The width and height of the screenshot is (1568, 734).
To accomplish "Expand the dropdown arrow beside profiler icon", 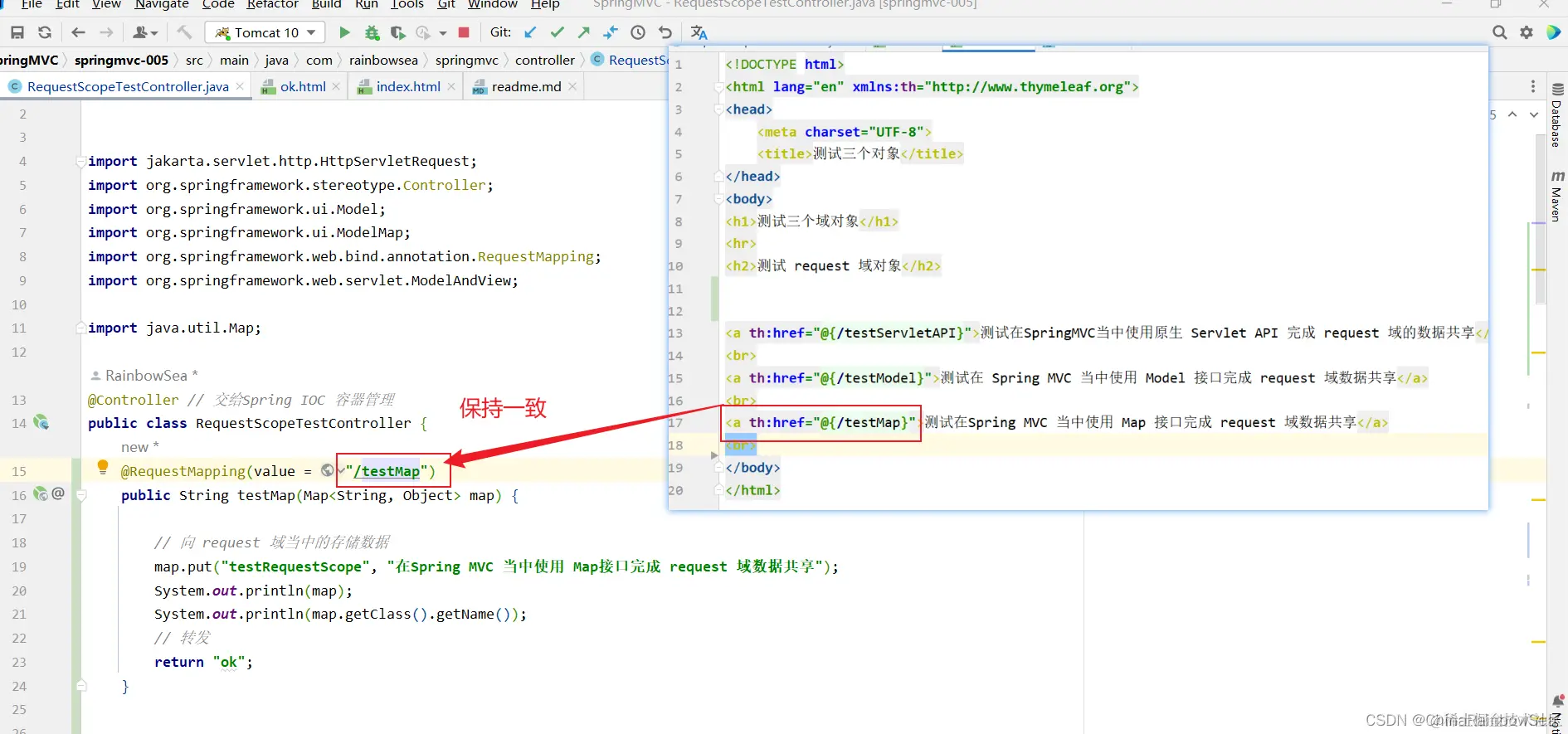I will tap(443, 33).
